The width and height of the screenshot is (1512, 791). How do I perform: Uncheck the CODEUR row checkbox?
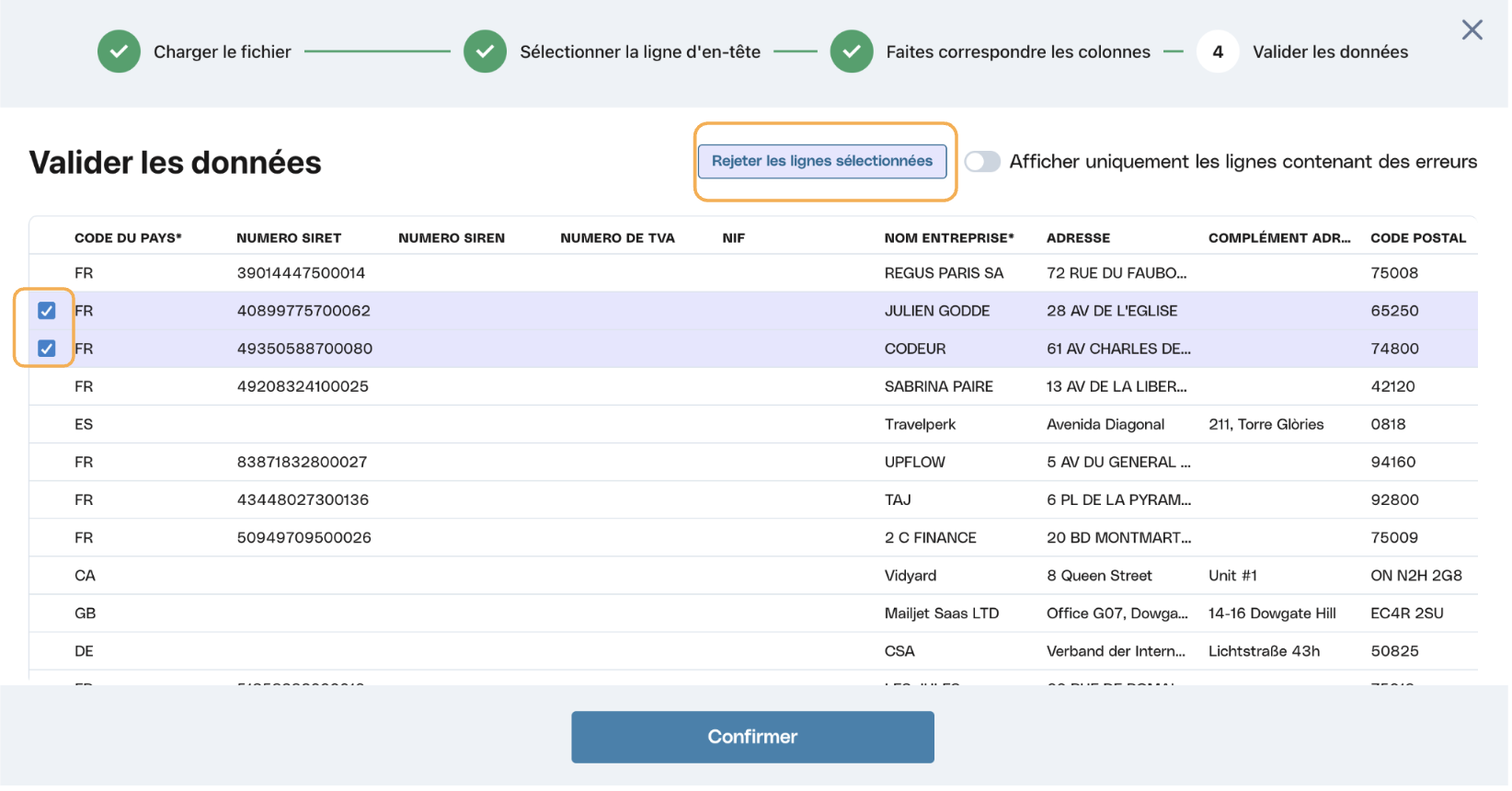pyautogui.click(x=46, y=349)
